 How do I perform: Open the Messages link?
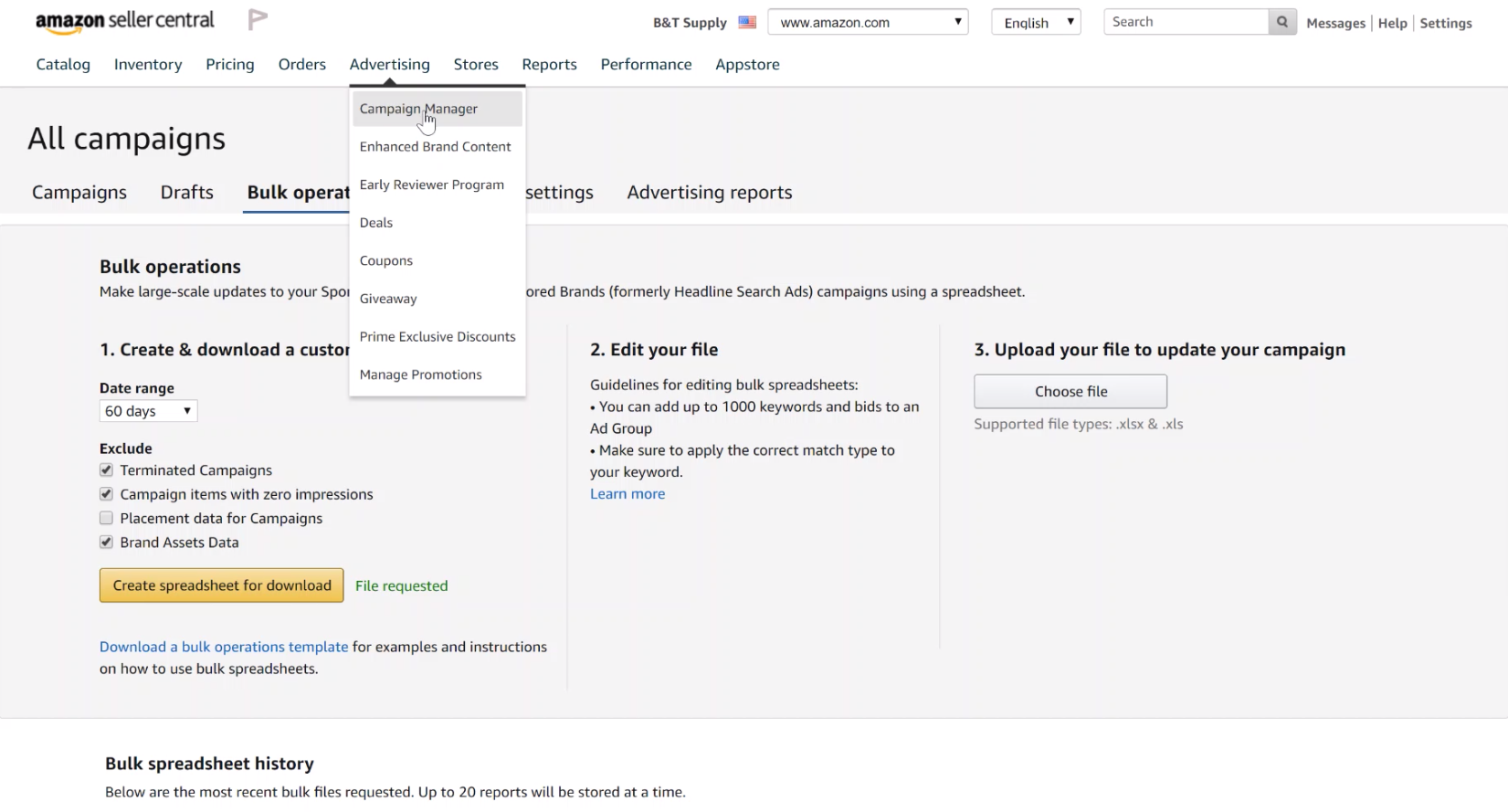point(1335,23)
